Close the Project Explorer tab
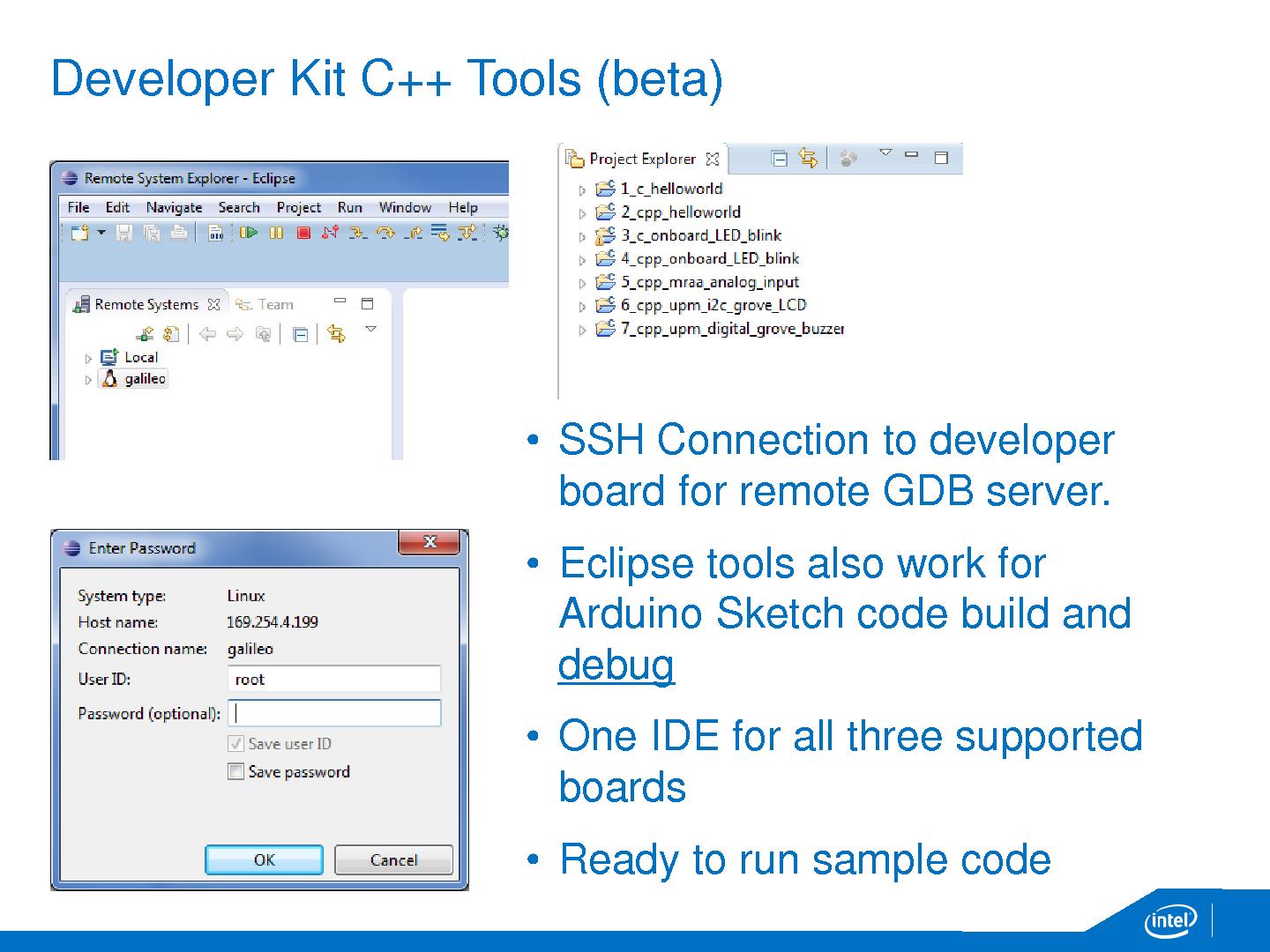Screen dimensions: 1270x952 [713, 159]
